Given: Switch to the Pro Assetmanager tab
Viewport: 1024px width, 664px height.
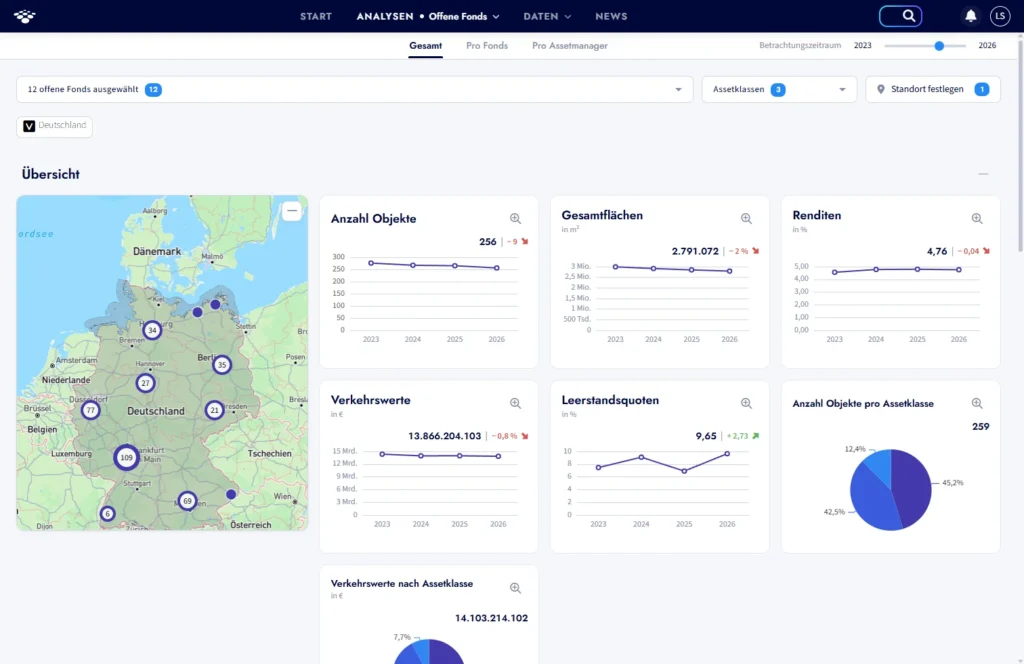Looking at the screenshot, I should click(x=569, y=46).
